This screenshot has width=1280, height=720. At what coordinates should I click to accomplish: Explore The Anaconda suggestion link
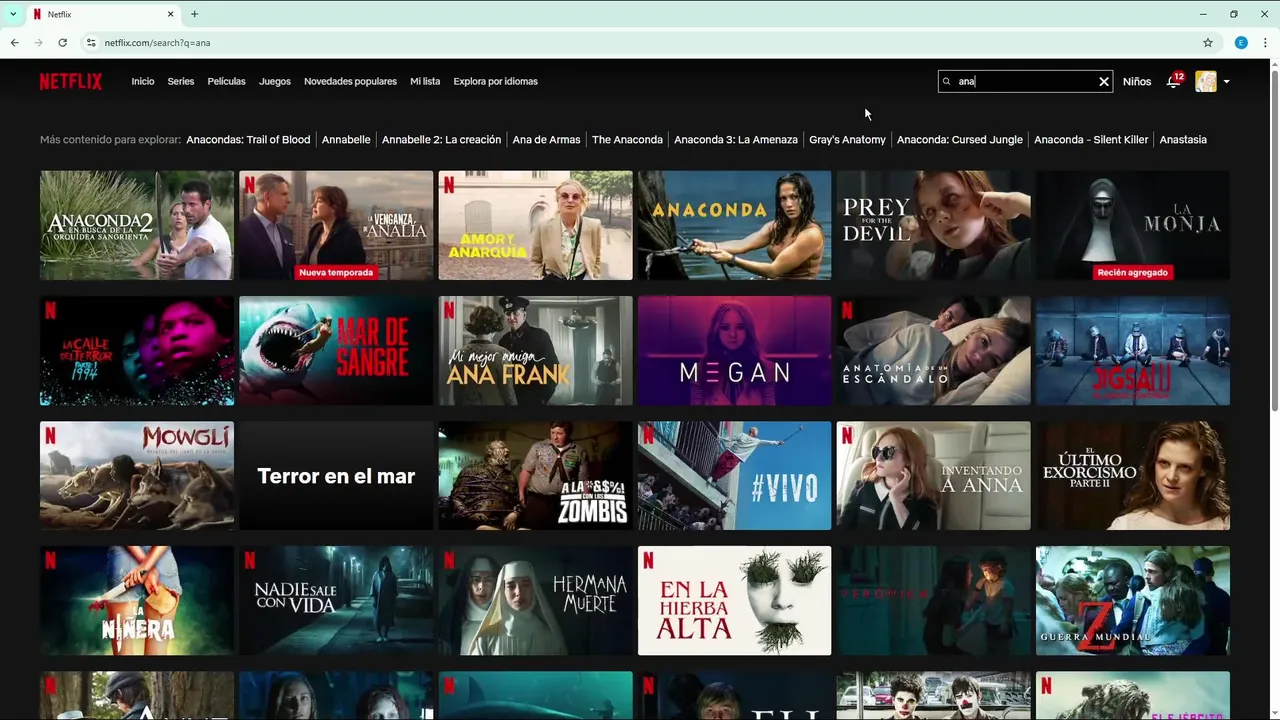pyautogui.click(x=627, y=140)
